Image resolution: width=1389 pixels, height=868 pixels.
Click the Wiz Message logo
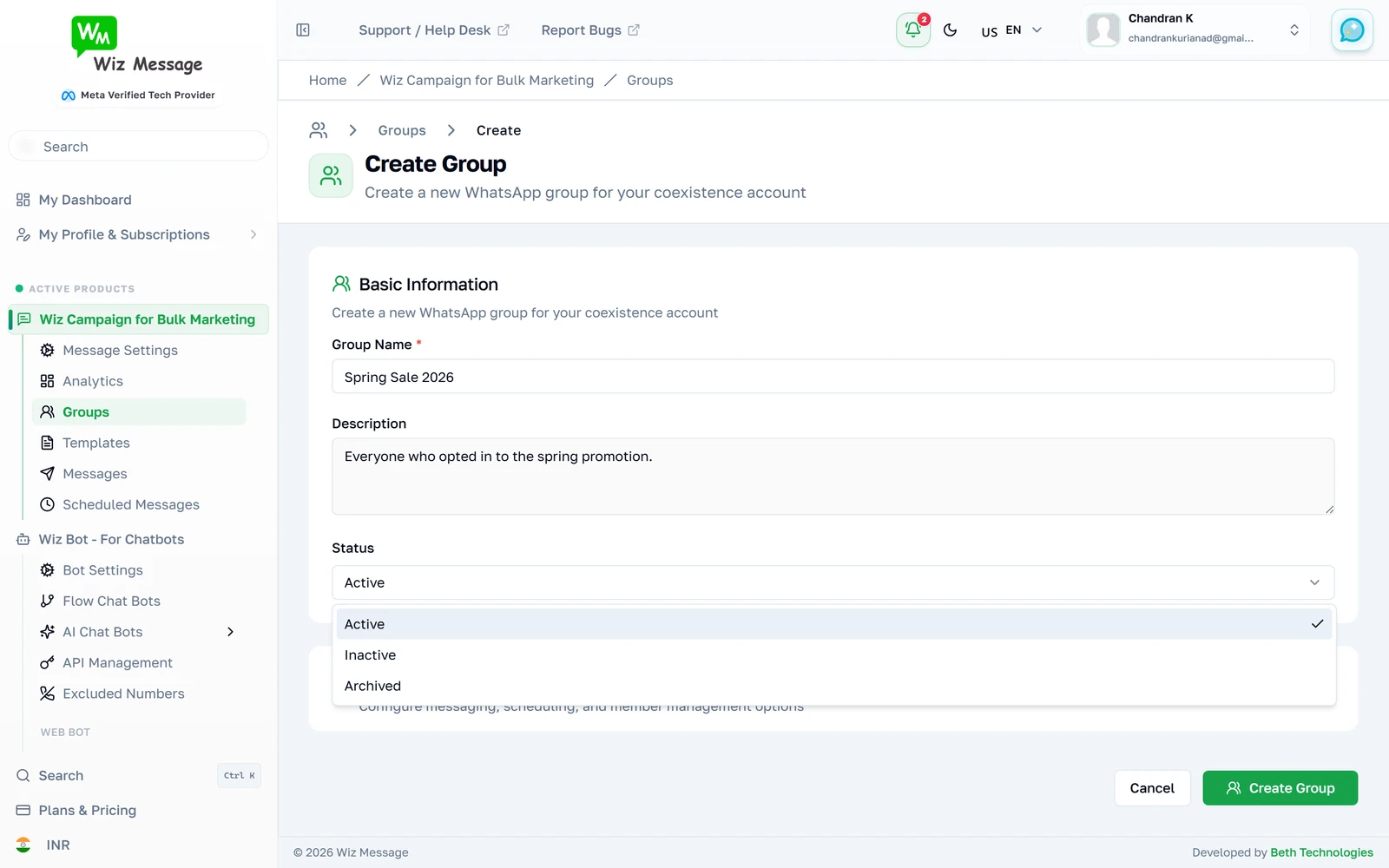click(x=137, y=45)
